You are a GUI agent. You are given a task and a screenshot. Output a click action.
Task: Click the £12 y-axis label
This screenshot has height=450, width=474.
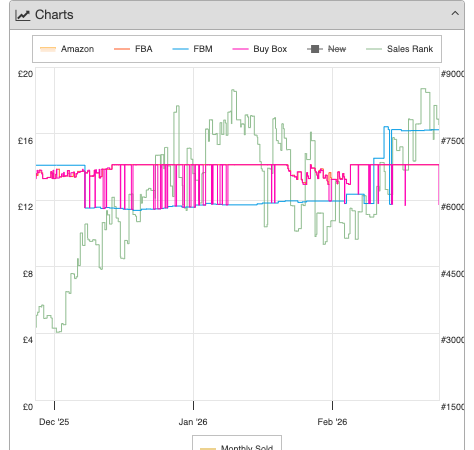[26, 207]
